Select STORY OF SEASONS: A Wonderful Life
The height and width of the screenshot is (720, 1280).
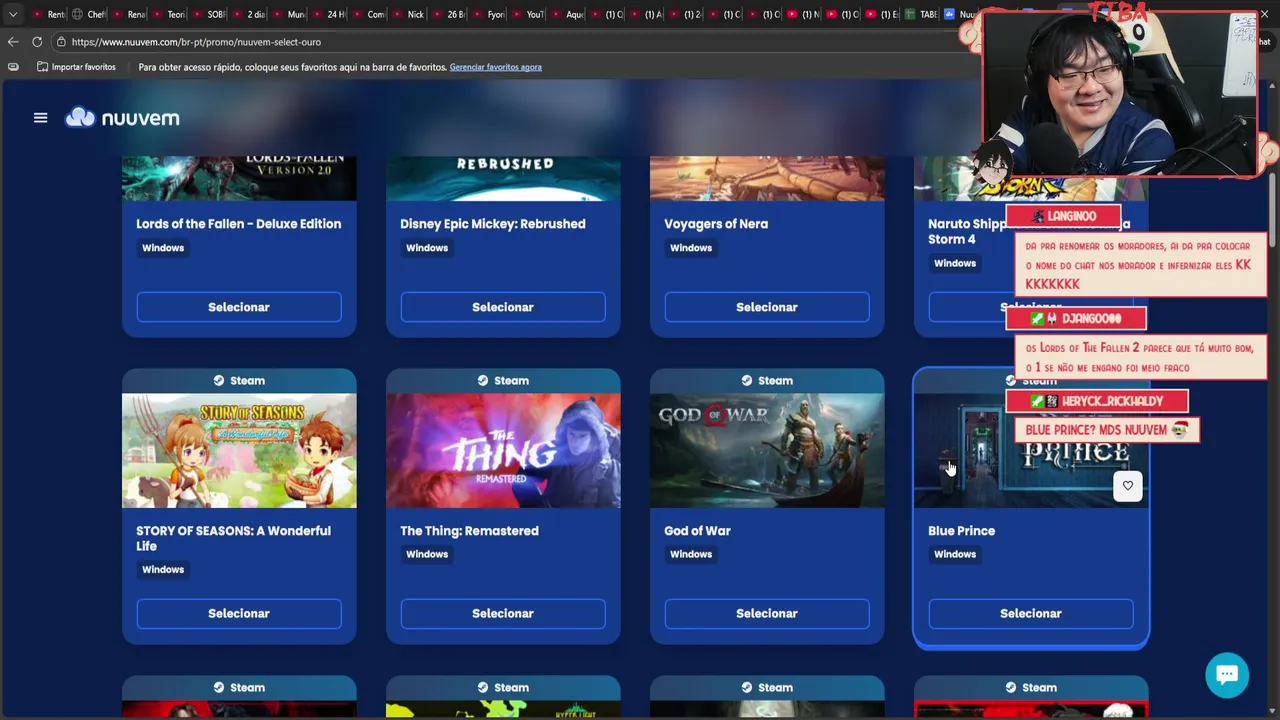click(x=239, y=613)
